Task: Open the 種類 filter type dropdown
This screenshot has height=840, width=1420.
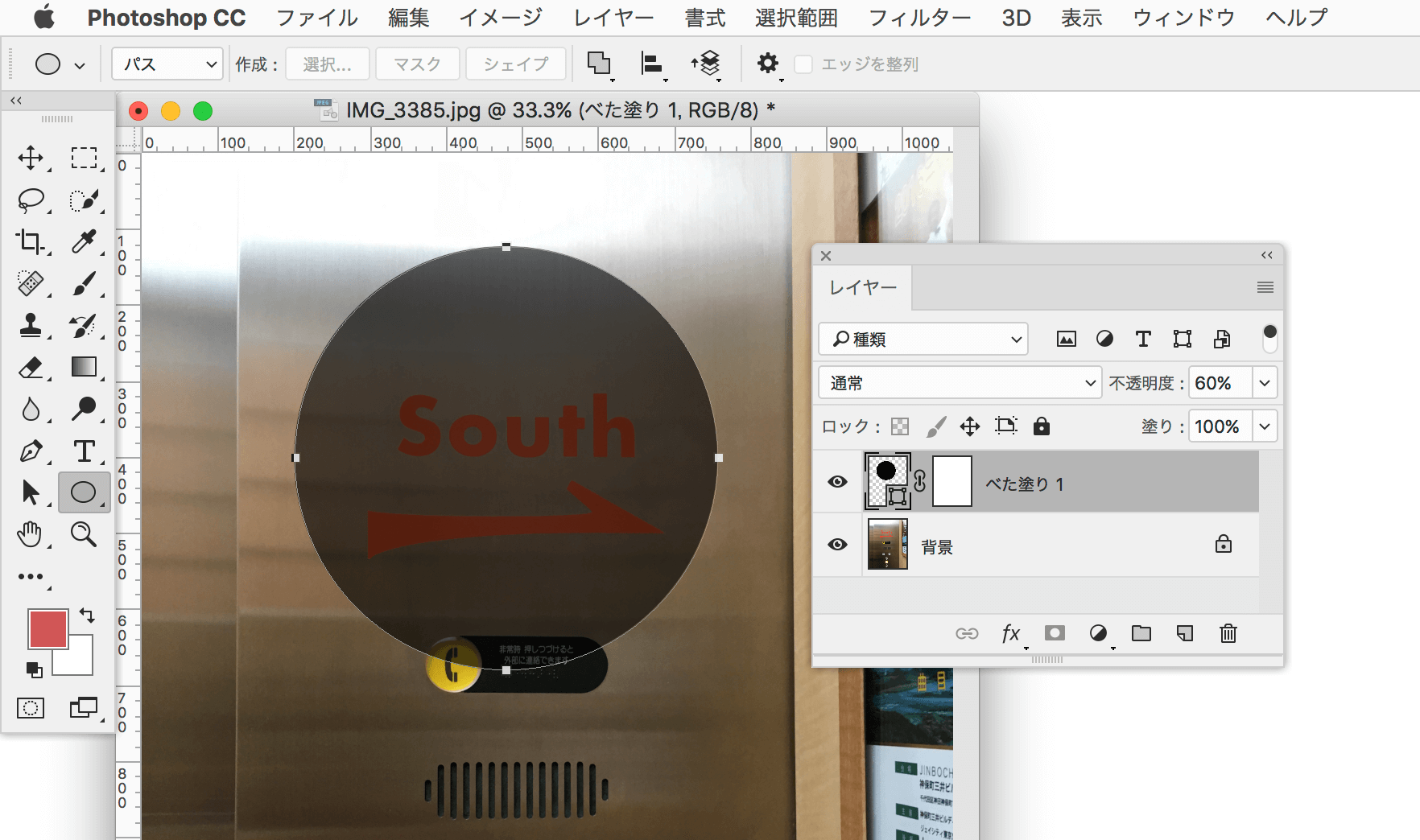Action: point(923,340)
